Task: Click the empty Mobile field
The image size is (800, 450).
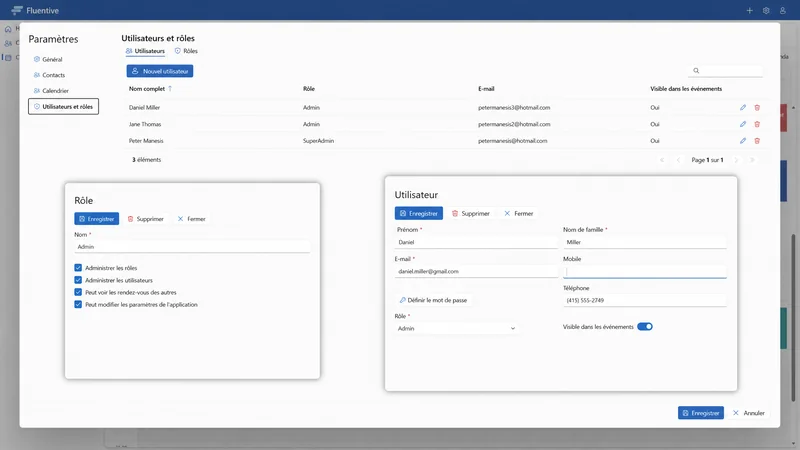Action: coord(644,271)
